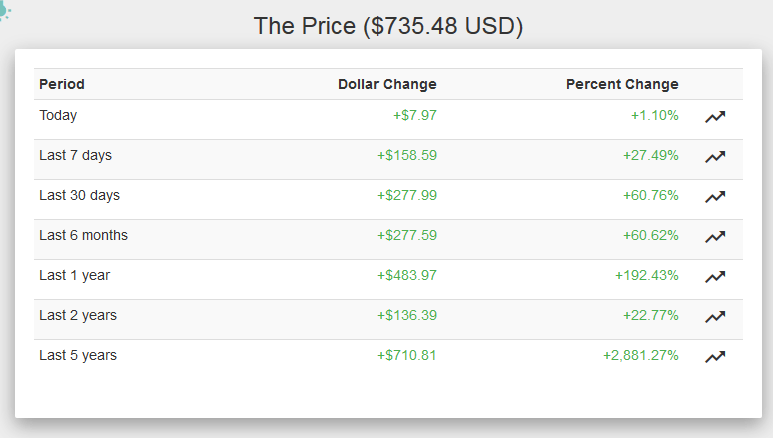
Task: Click the teal logo icon at top left
Action: point(4,11)
